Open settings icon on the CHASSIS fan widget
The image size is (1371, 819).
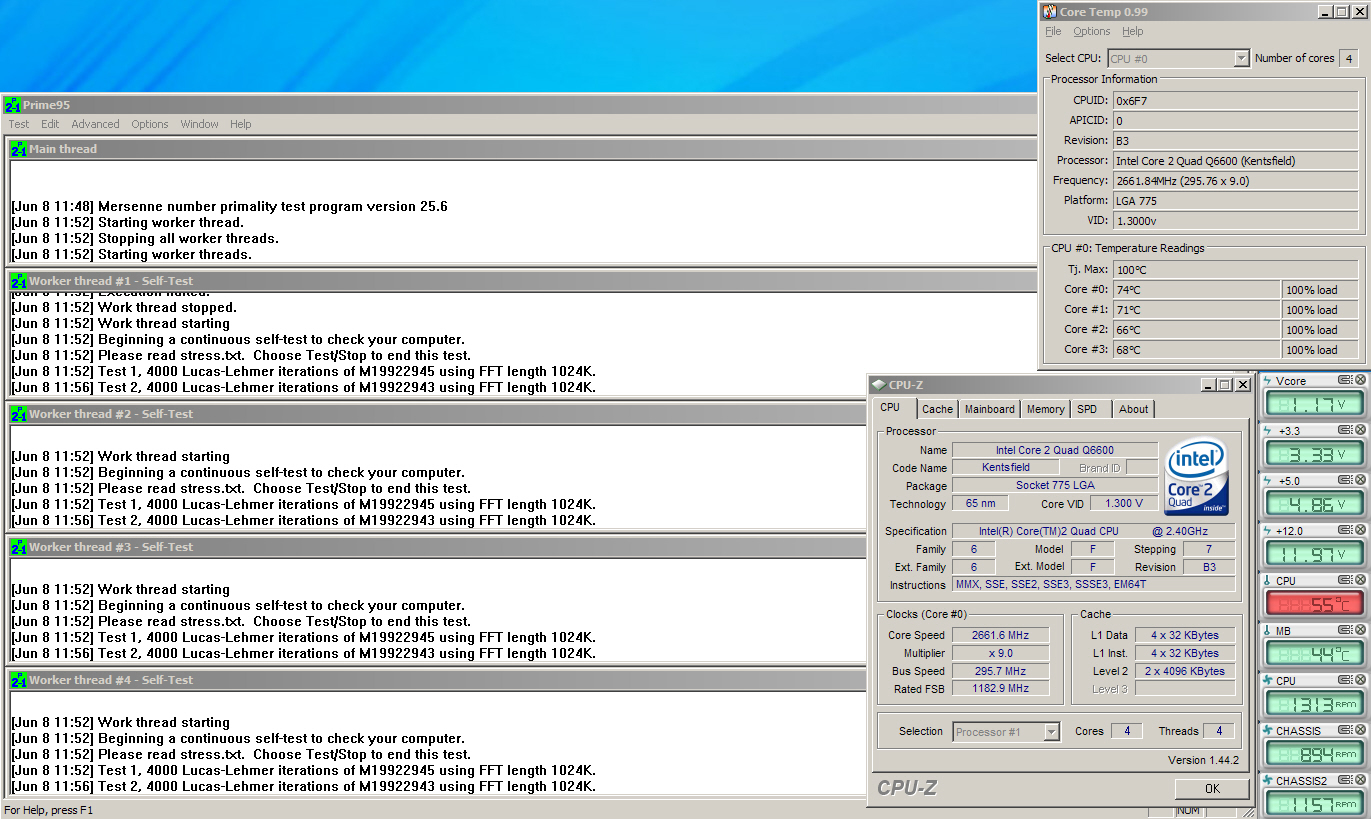tap(1345, 730)
